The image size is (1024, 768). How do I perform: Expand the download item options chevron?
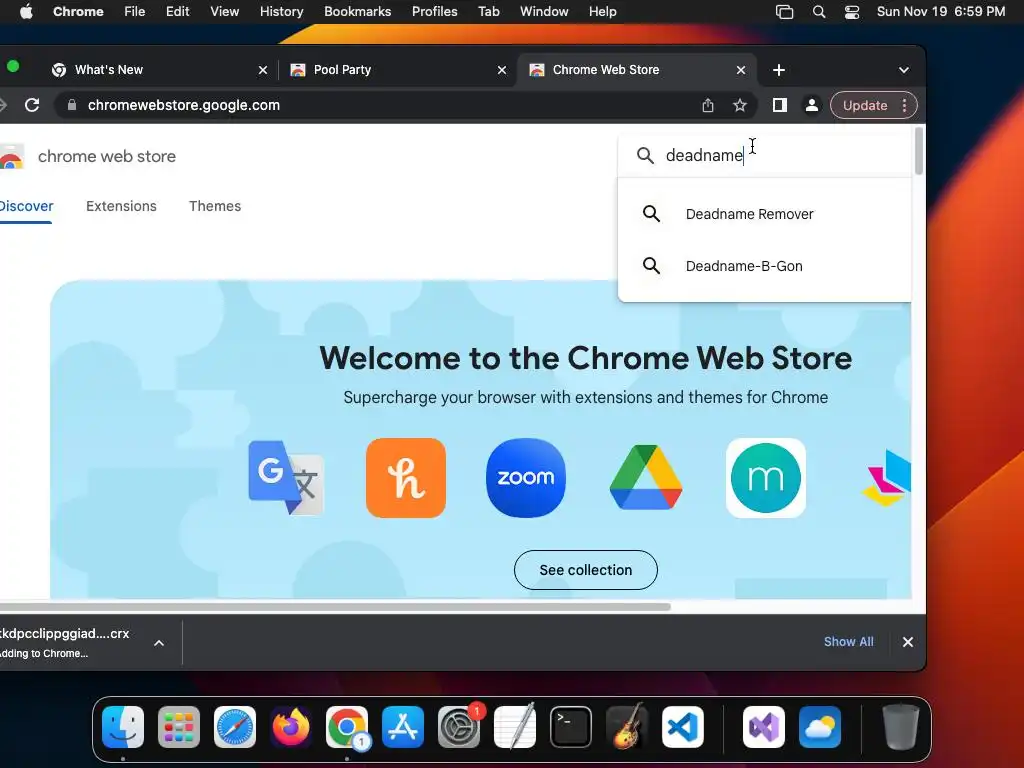[x=159, y=643]
